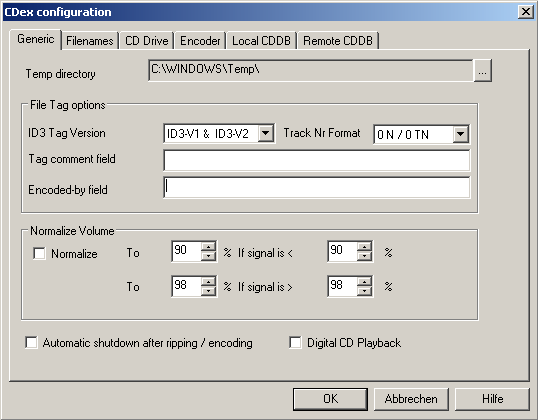Decrease 'If signal is >' percentage value
Image resolution: width=538 pixels, height=420 pixels.
coord(364,291)
